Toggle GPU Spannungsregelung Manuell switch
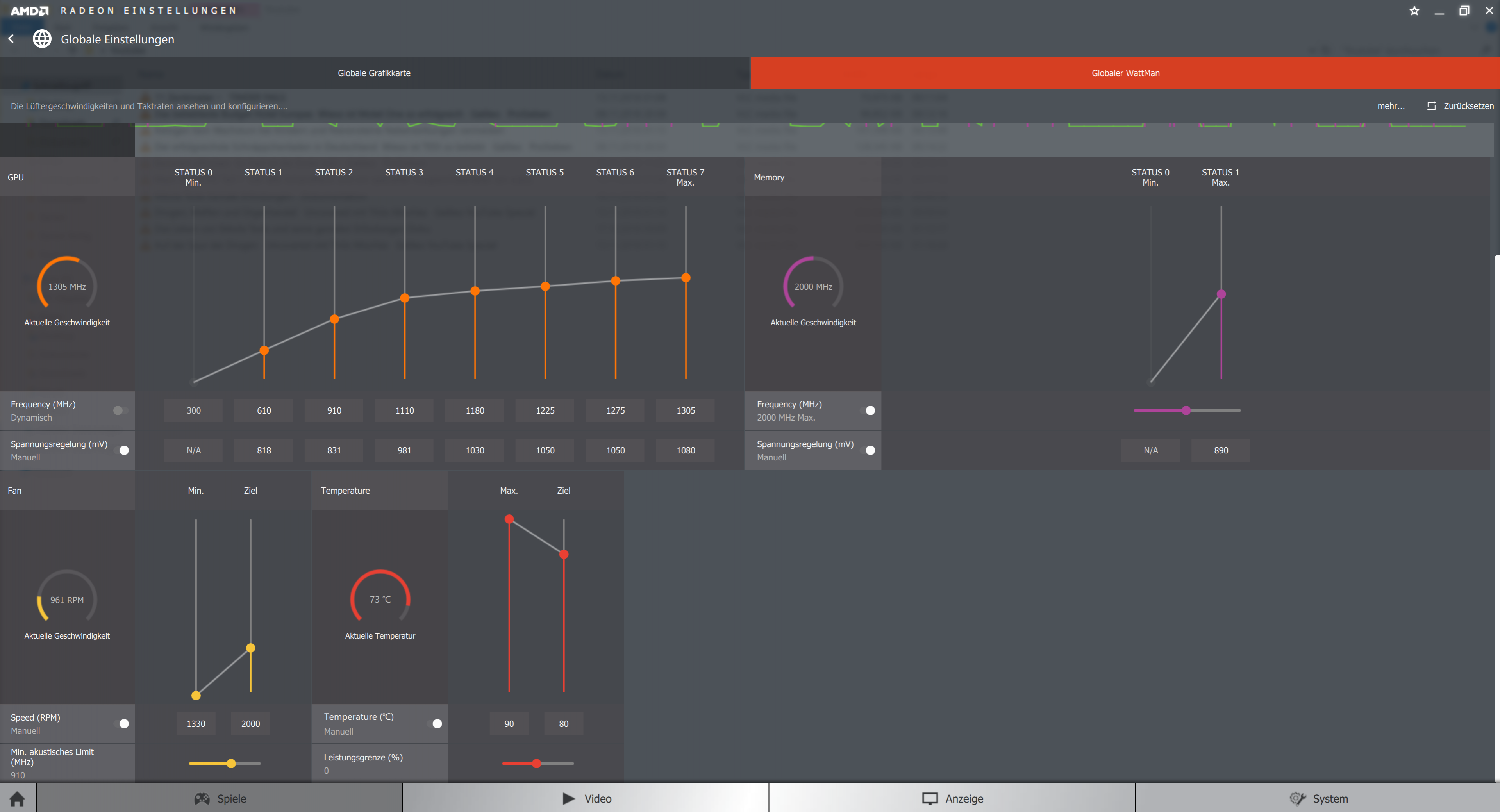Viewport: 1500px width, 812px height. [x=122, y=450]
